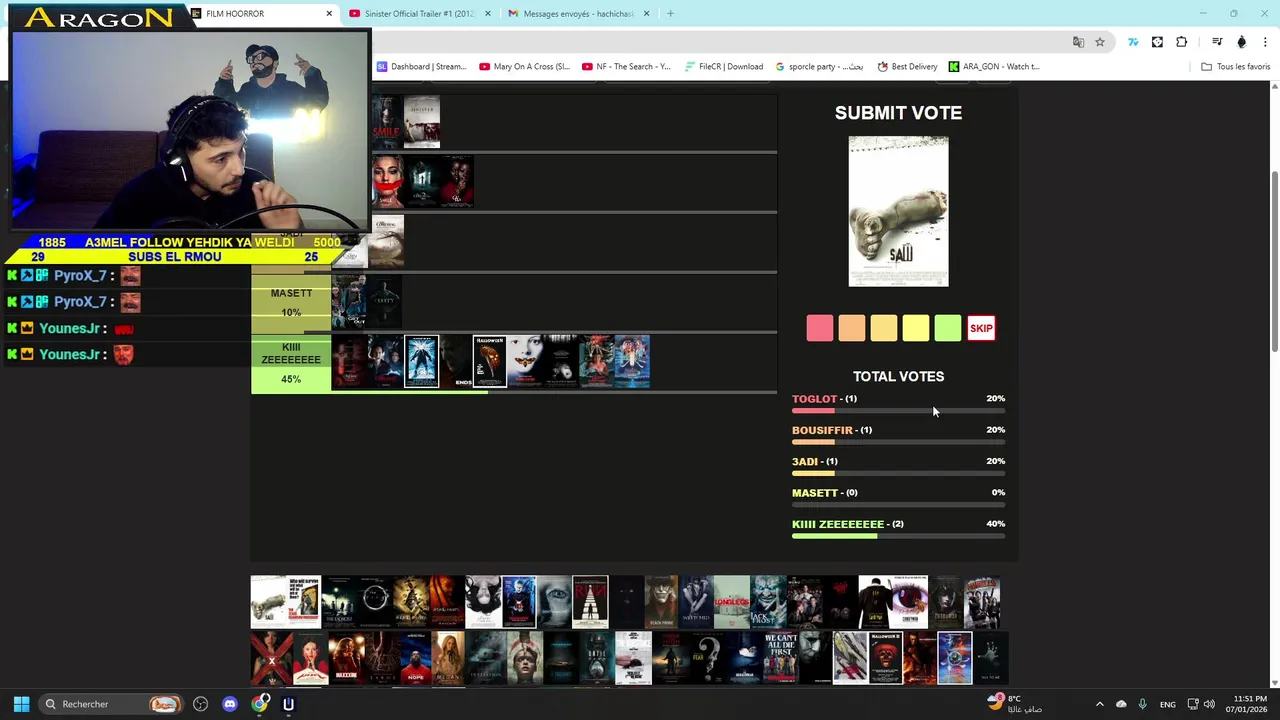Click TOGLOT total votes row
The width and height of the screenshot is (1280, 720).
(x=898, y=404)
